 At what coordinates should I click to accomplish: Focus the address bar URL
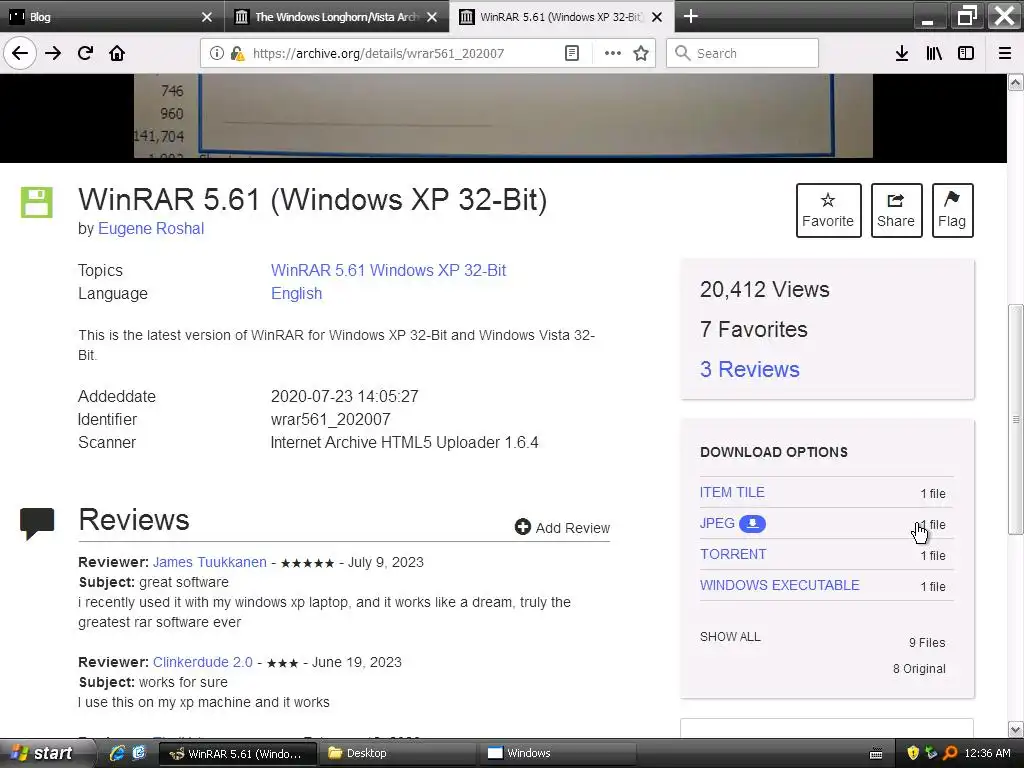(x=378, y=54)
